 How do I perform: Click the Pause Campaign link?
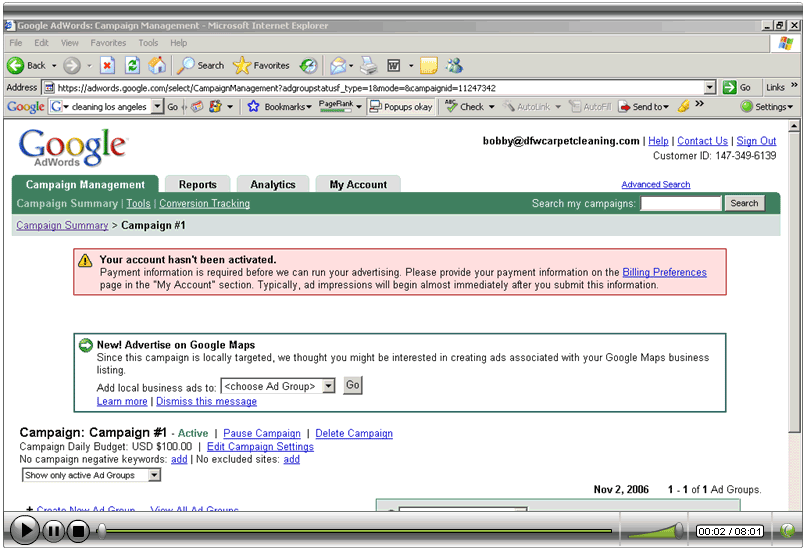point(261,434)
